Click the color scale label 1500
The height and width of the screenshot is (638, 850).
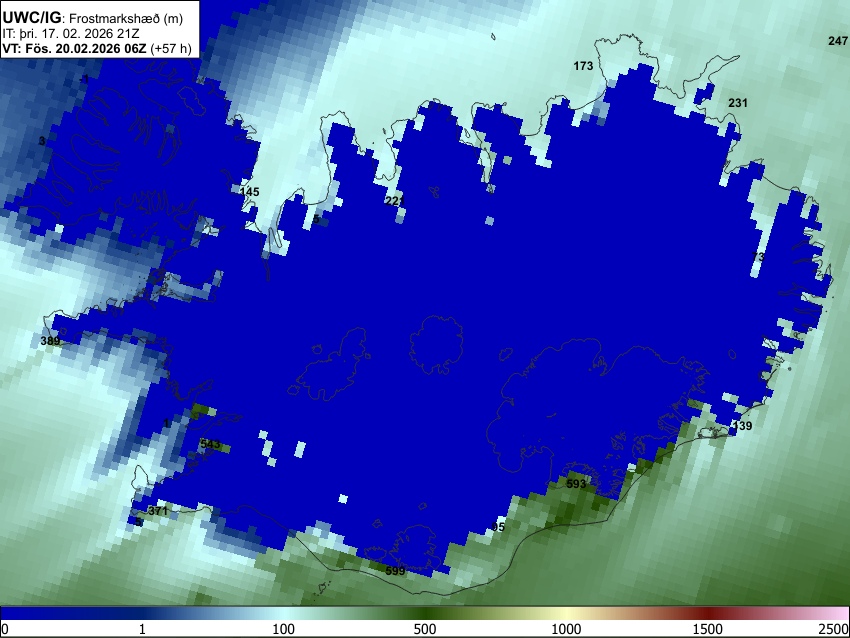tap(708, 629)
